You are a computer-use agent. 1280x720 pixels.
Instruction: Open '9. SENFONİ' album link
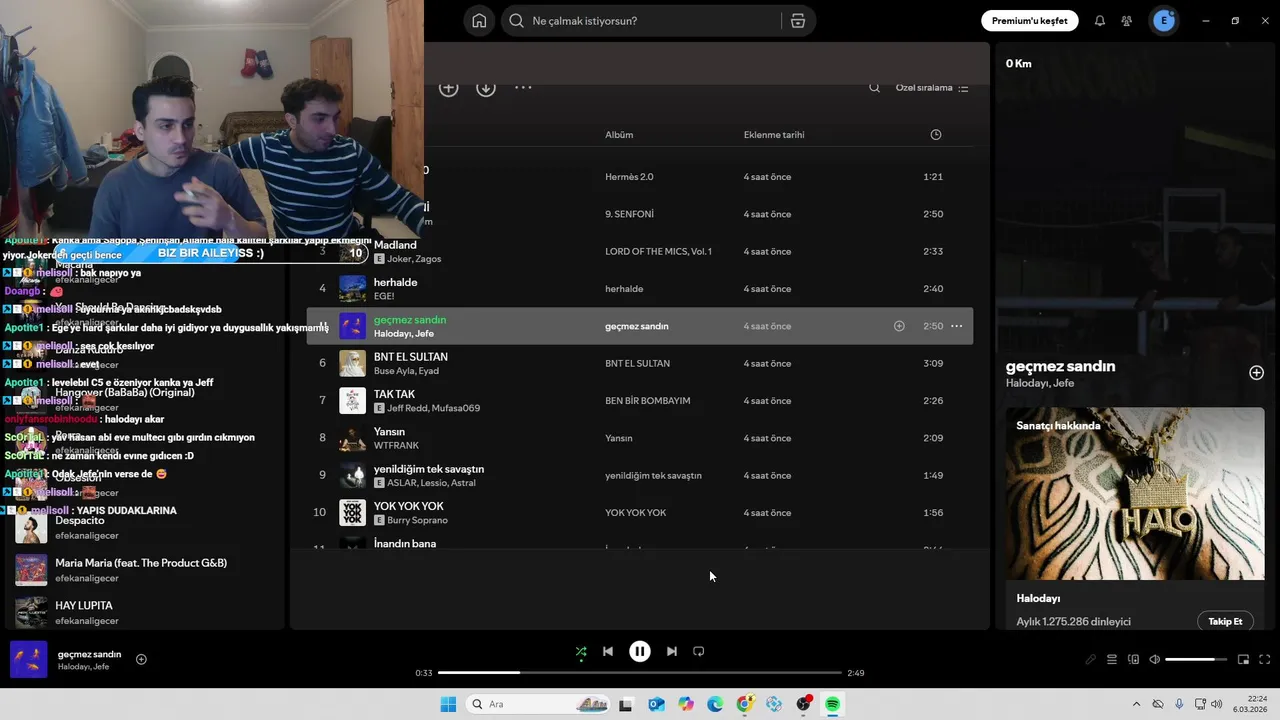click(x=629, y=214)
